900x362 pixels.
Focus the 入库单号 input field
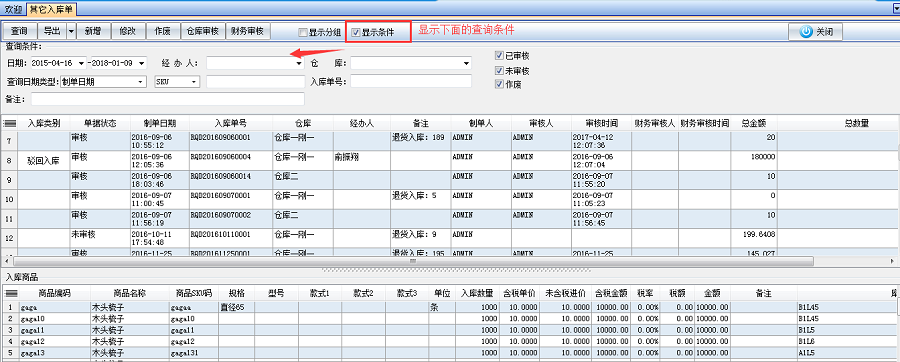[410, 81]
